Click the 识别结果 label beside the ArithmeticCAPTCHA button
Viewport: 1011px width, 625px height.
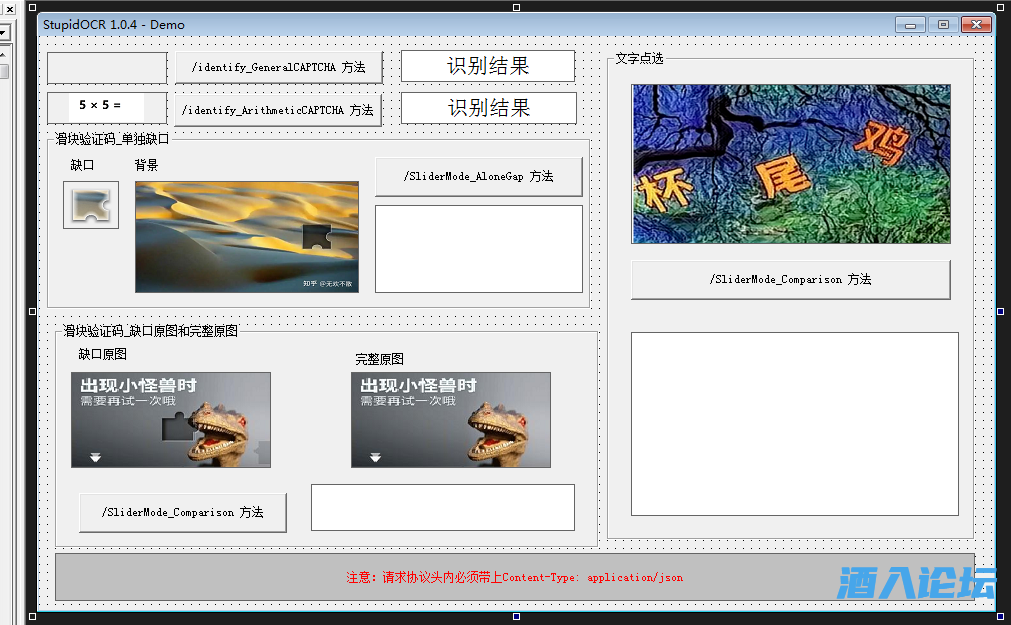coord(488,108)
